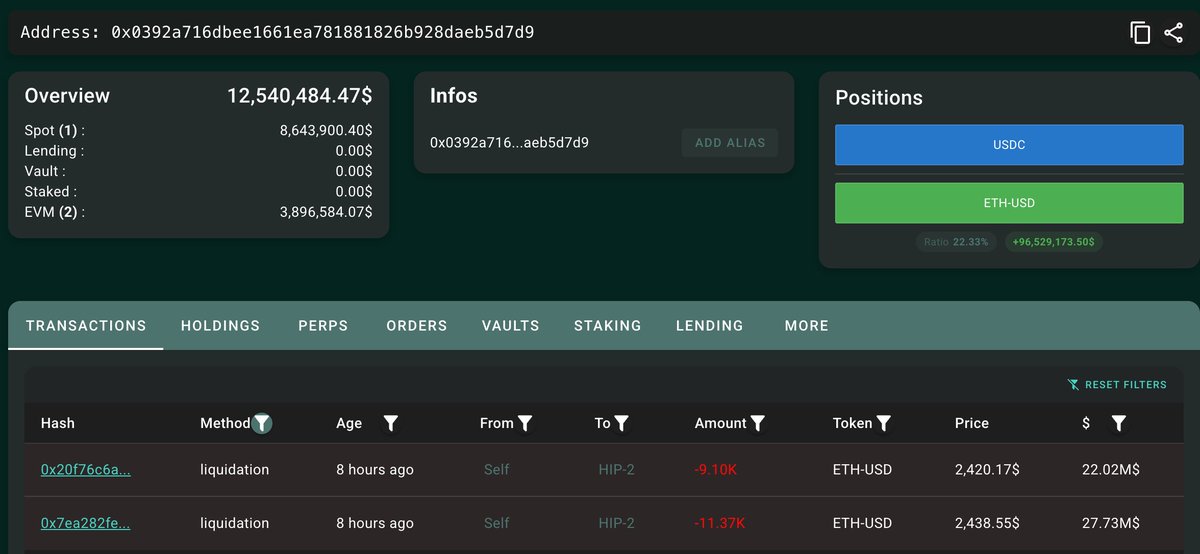1200x554 pixels.
Task: Open transaction hash 0x7ea282fe link
Action: tap(85, 523)
